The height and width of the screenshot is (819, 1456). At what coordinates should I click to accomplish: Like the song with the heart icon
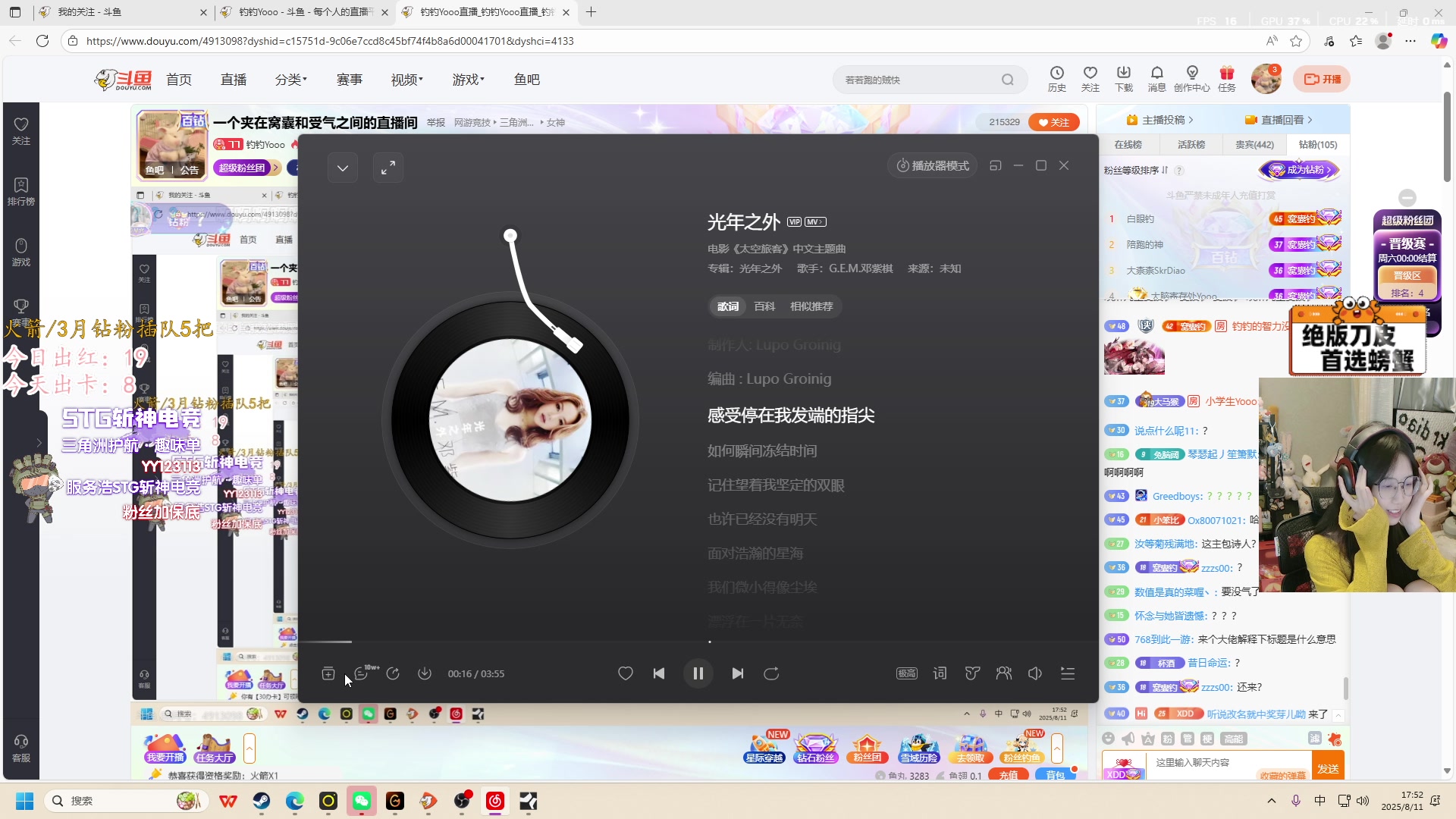tap(625, 673)
